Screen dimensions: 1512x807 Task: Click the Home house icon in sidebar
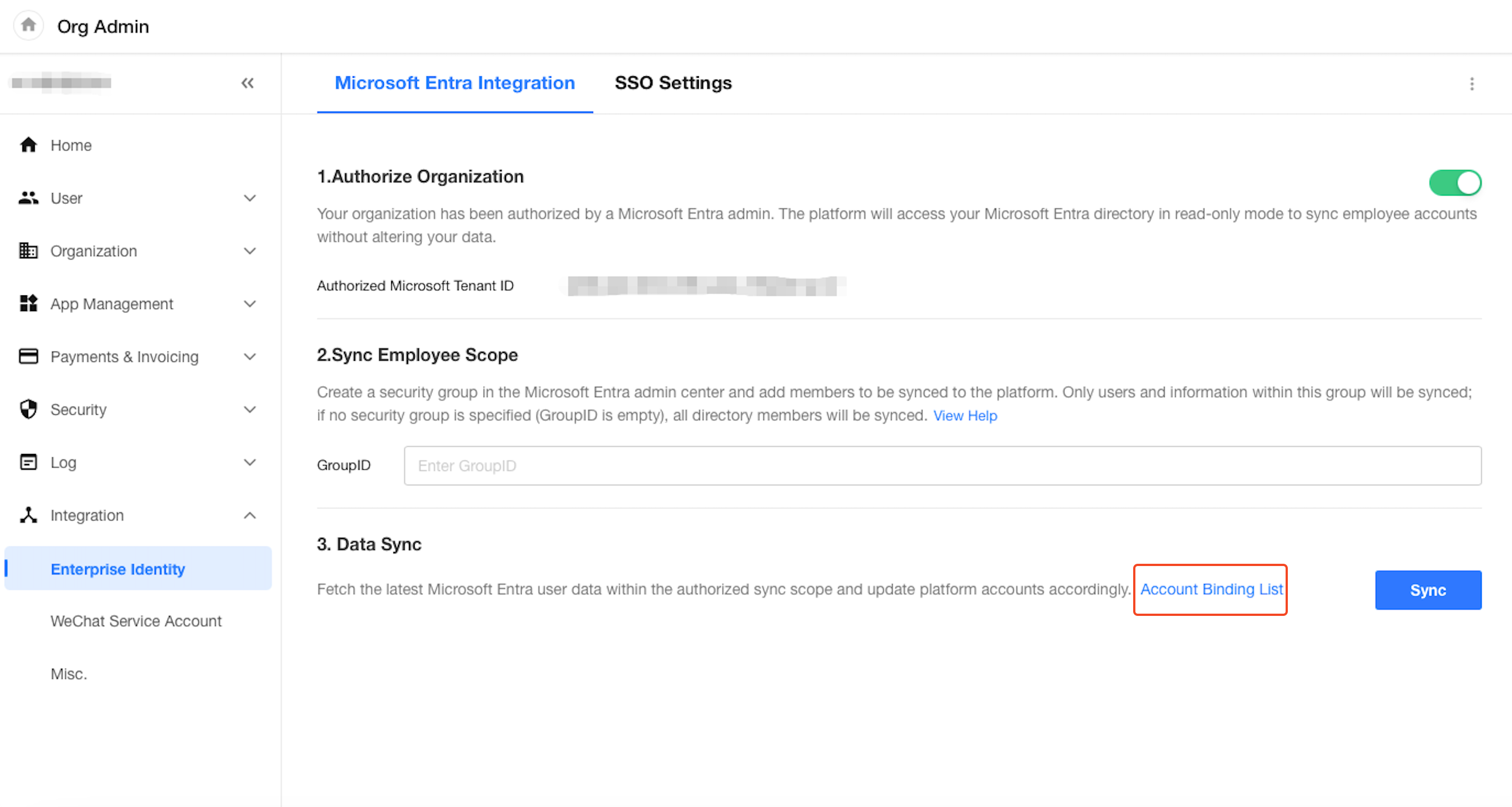pyautogui.click(x=28, y=145)
